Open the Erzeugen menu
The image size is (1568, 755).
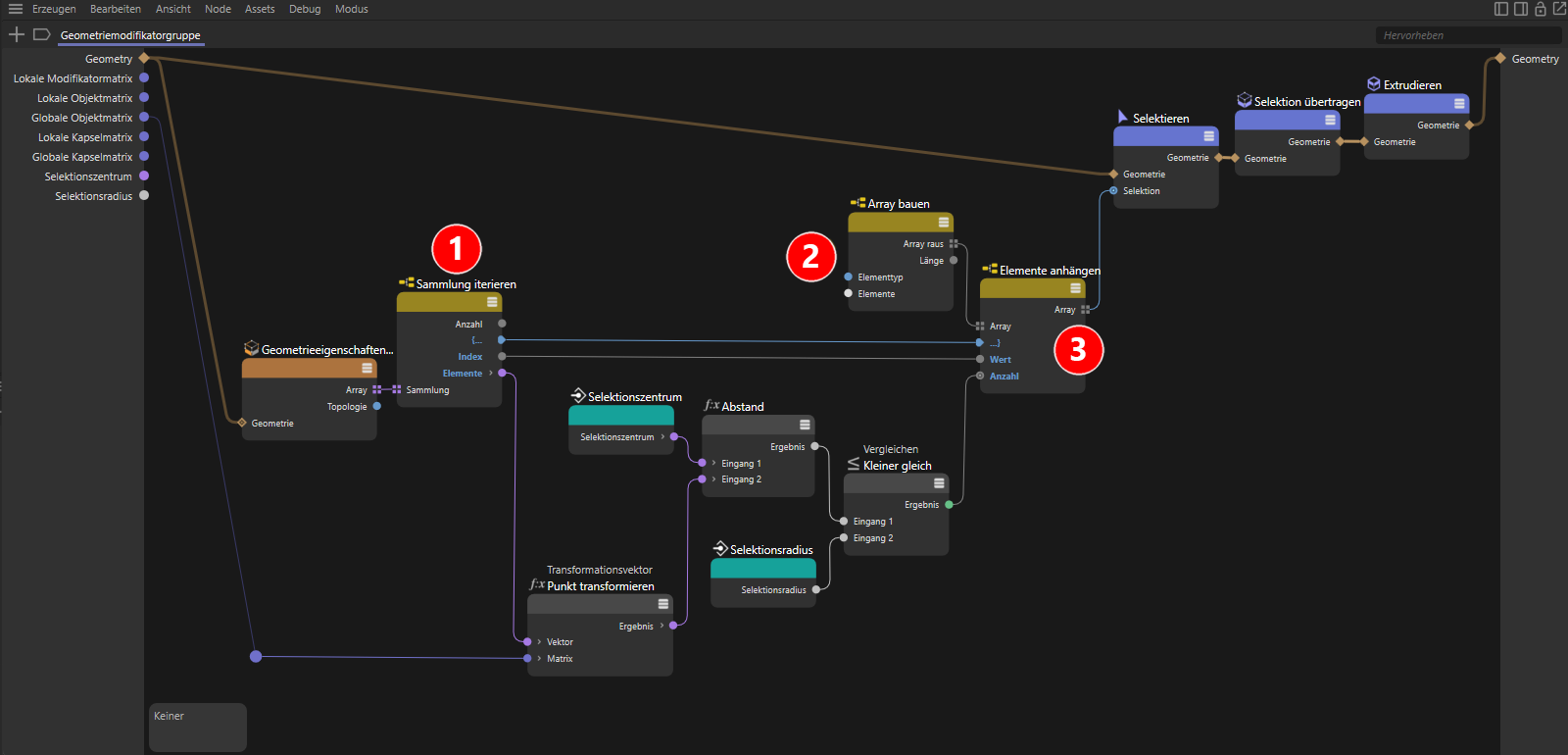54,9
